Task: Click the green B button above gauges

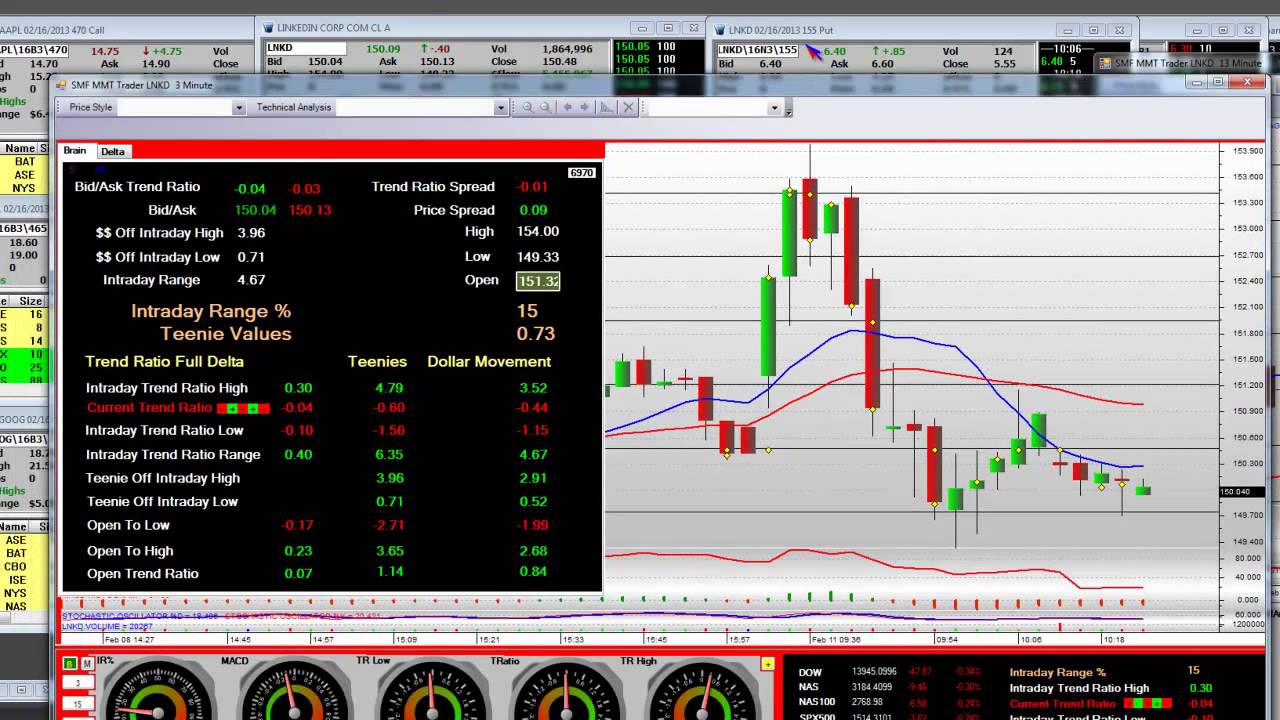Action: [x=70, y=663]
